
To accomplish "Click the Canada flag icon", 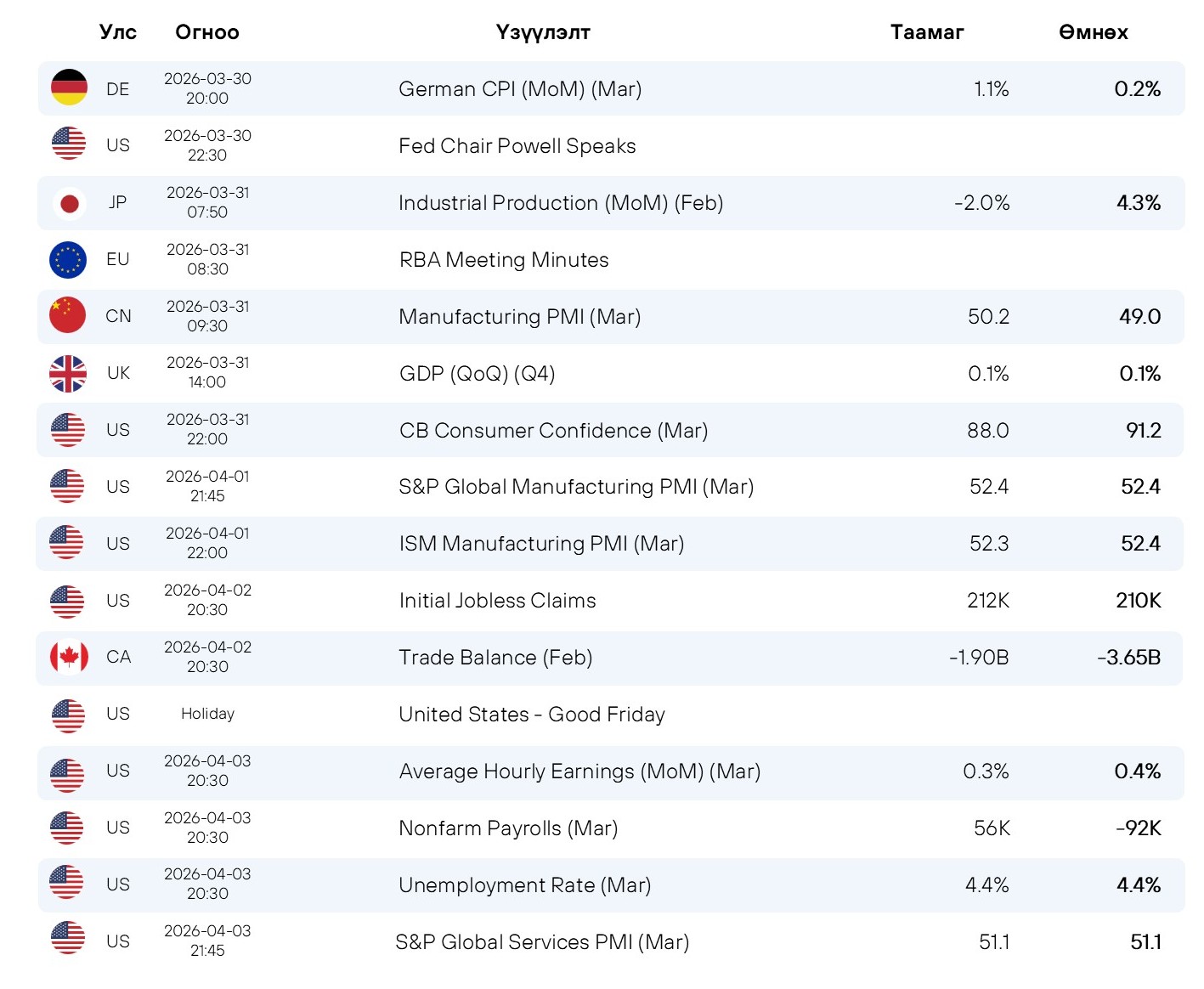I will [x=69, y=657].
